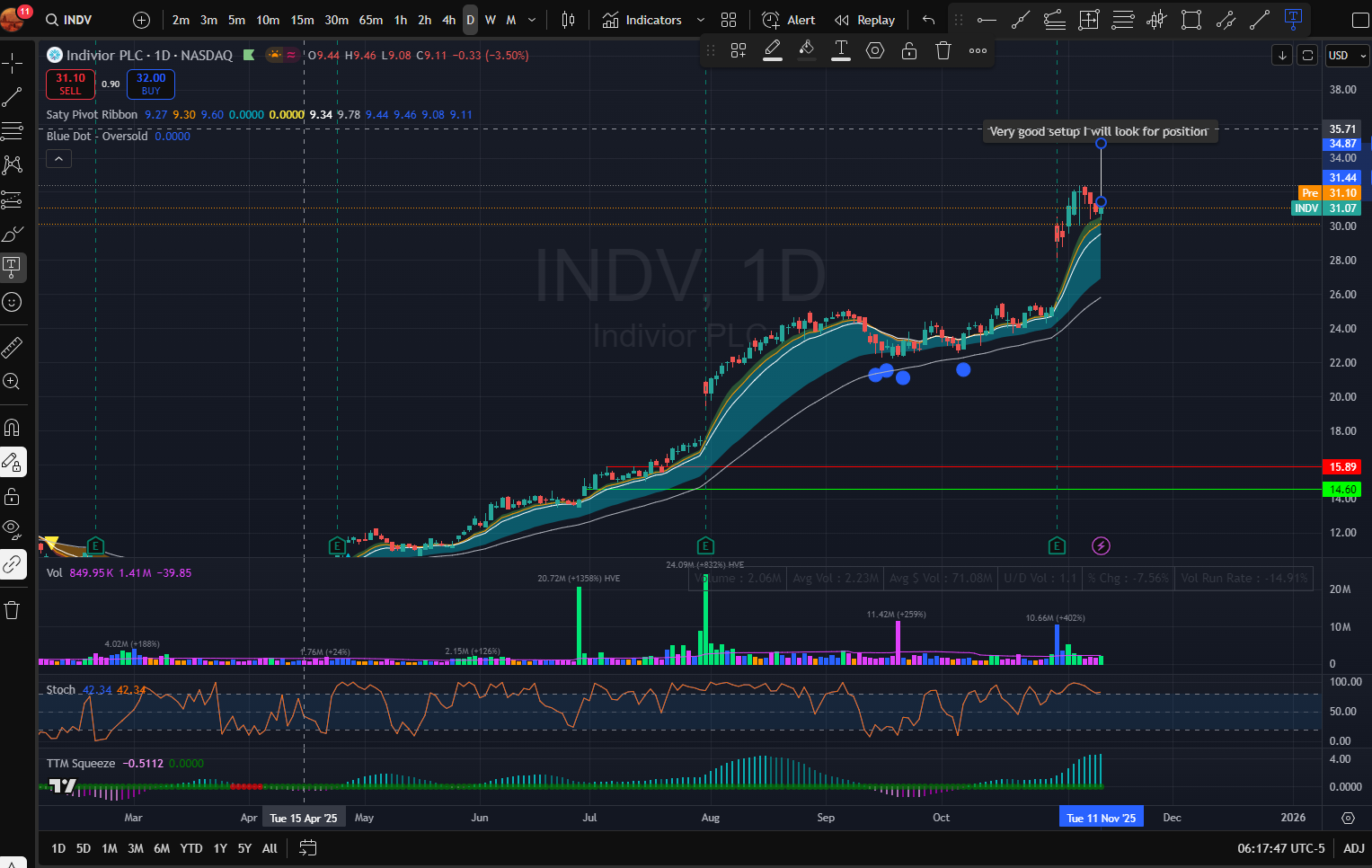This screenshot has height=868, width=1372.
Task: Open more options in drawing toolbar
Action: [x=978, y=51]
